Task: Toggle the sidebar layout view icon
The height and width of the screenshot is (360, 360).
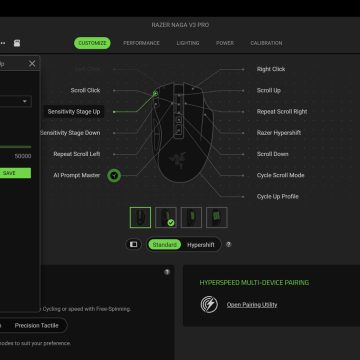Action: click(x=133, y=244)
